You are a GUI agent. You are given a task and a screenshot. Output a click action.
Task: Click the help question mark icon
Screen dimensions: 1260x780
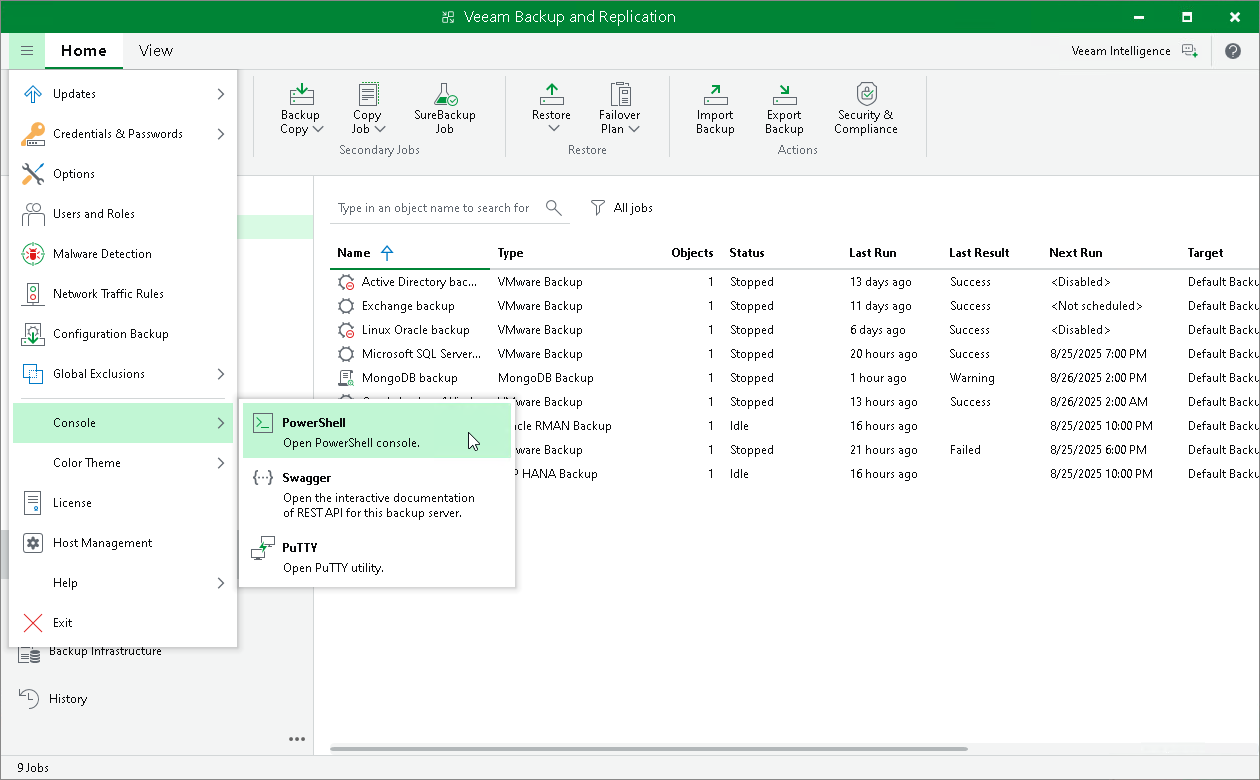point(1232,51)
